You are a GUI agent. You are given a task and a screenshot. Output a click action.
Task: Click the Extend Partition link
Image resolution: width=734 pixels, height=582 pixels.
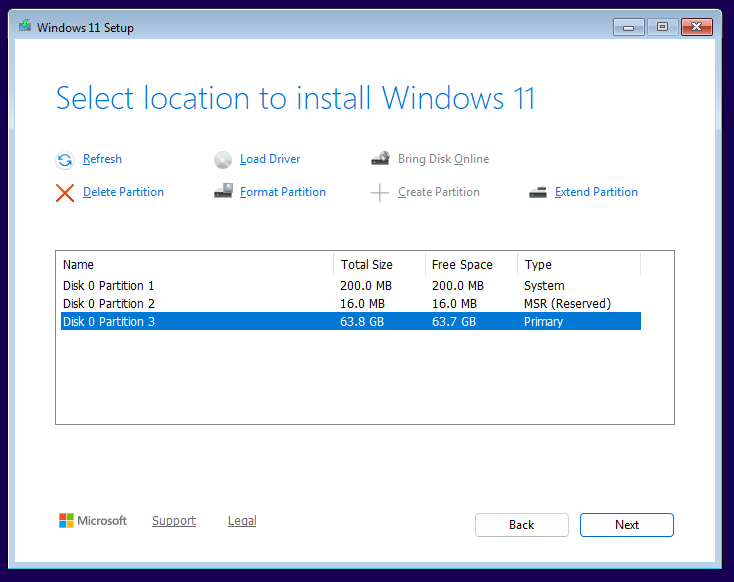tap(596, 192)
